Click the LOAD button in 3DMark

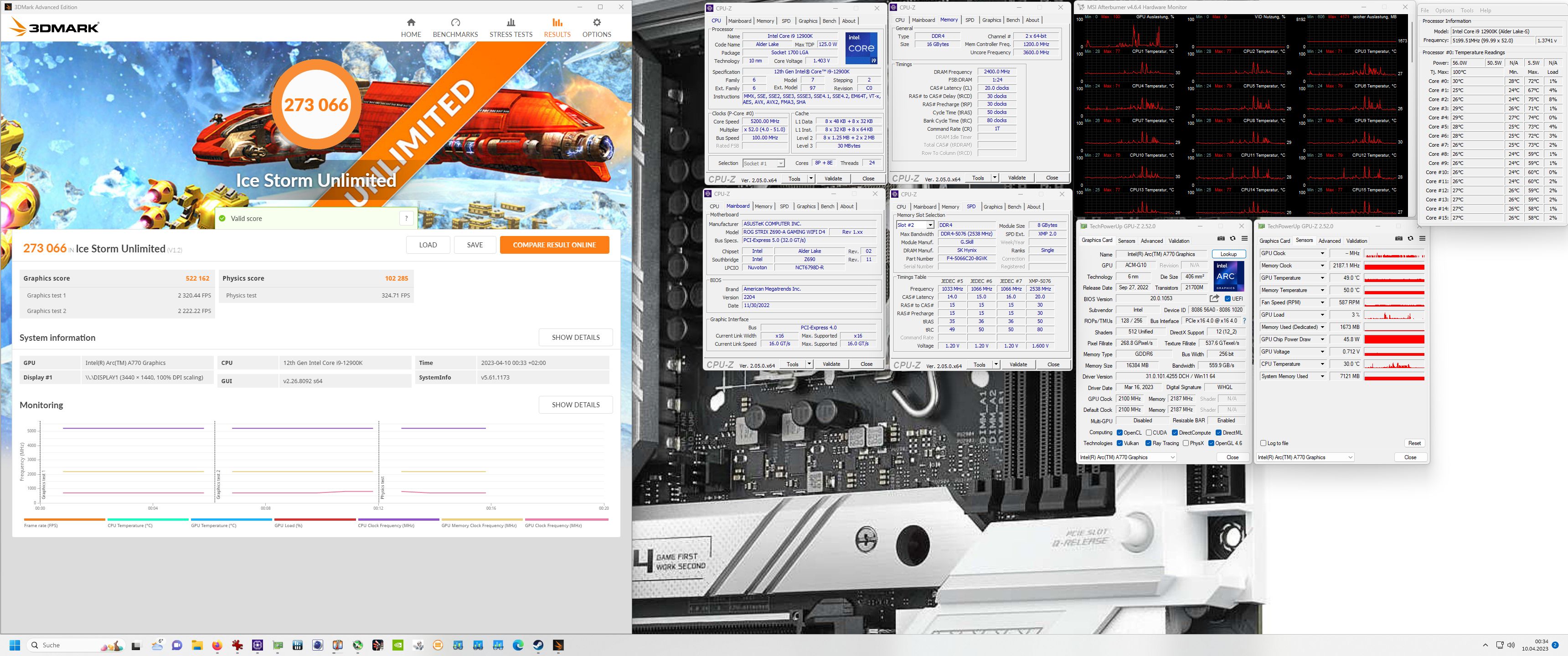click(428, 245)
